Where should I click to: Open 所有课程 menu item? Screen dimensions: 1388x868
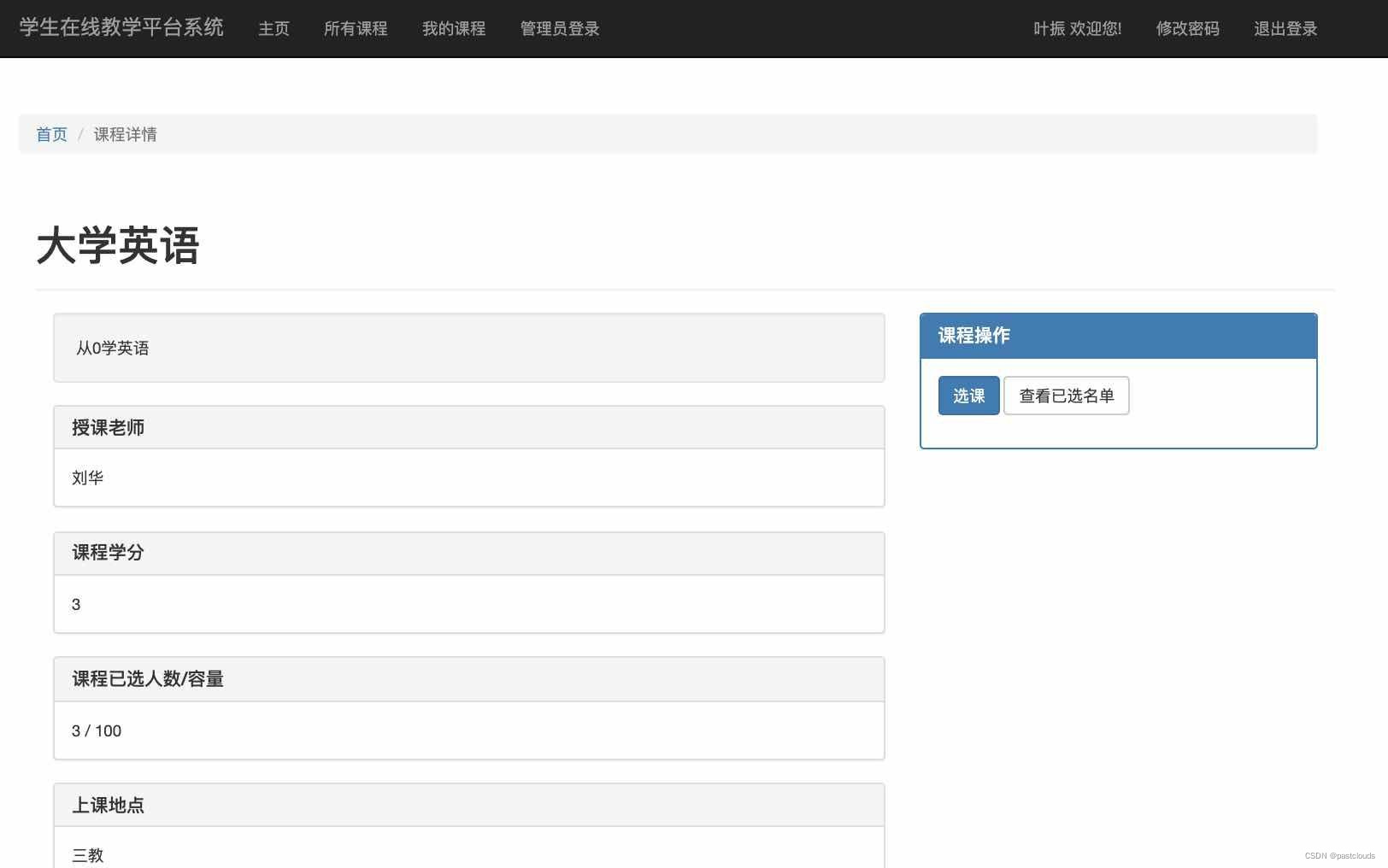coord(356,29)
